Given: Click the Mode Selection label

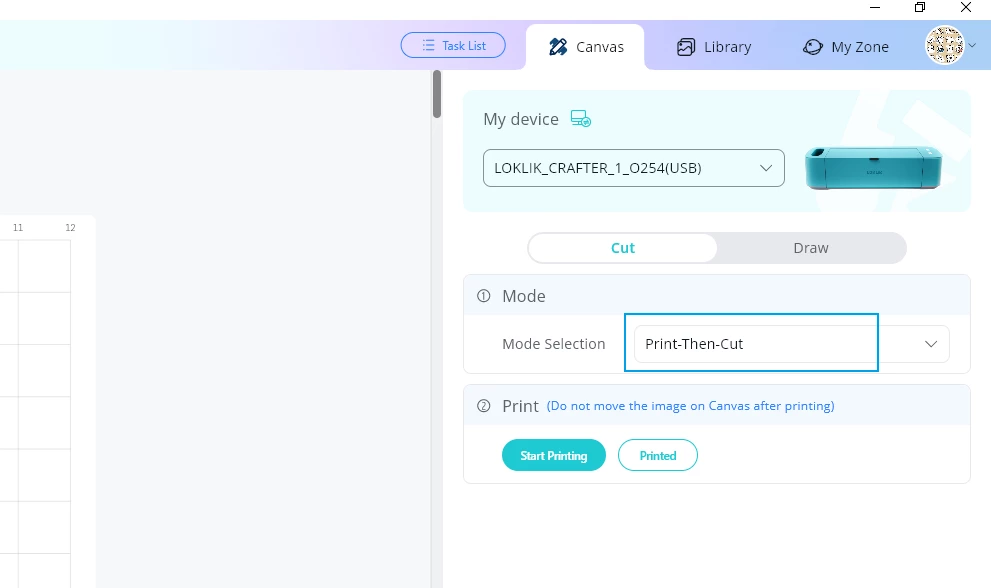Looking at the screenshot, I should (554, 344).
